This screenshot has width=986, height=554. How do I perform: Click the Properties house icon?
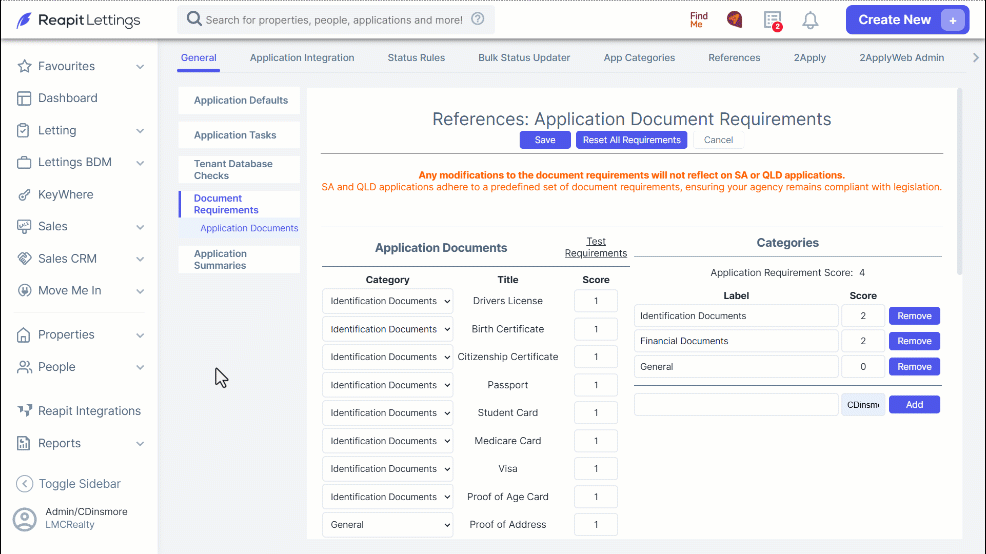coord(23,335)
